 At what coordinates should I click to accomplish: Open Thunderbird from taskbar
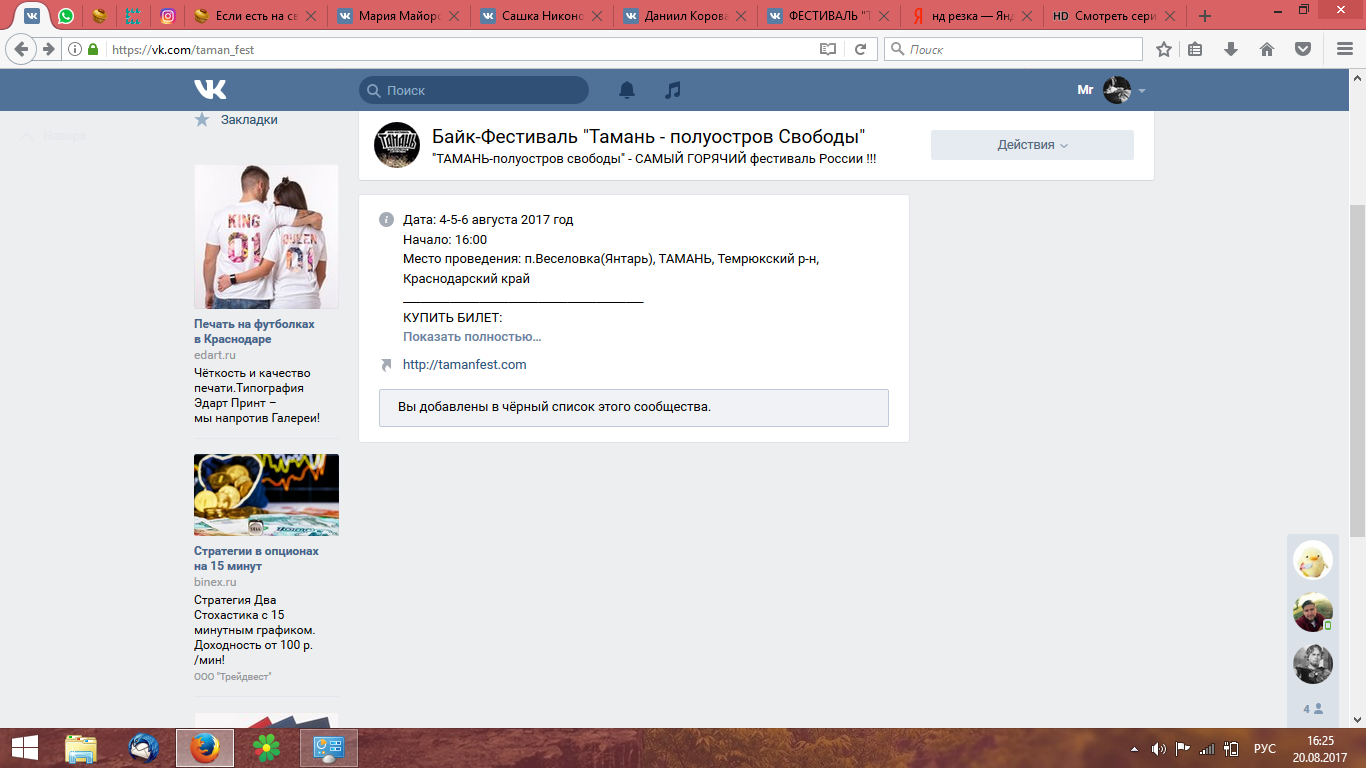point(144,748)
